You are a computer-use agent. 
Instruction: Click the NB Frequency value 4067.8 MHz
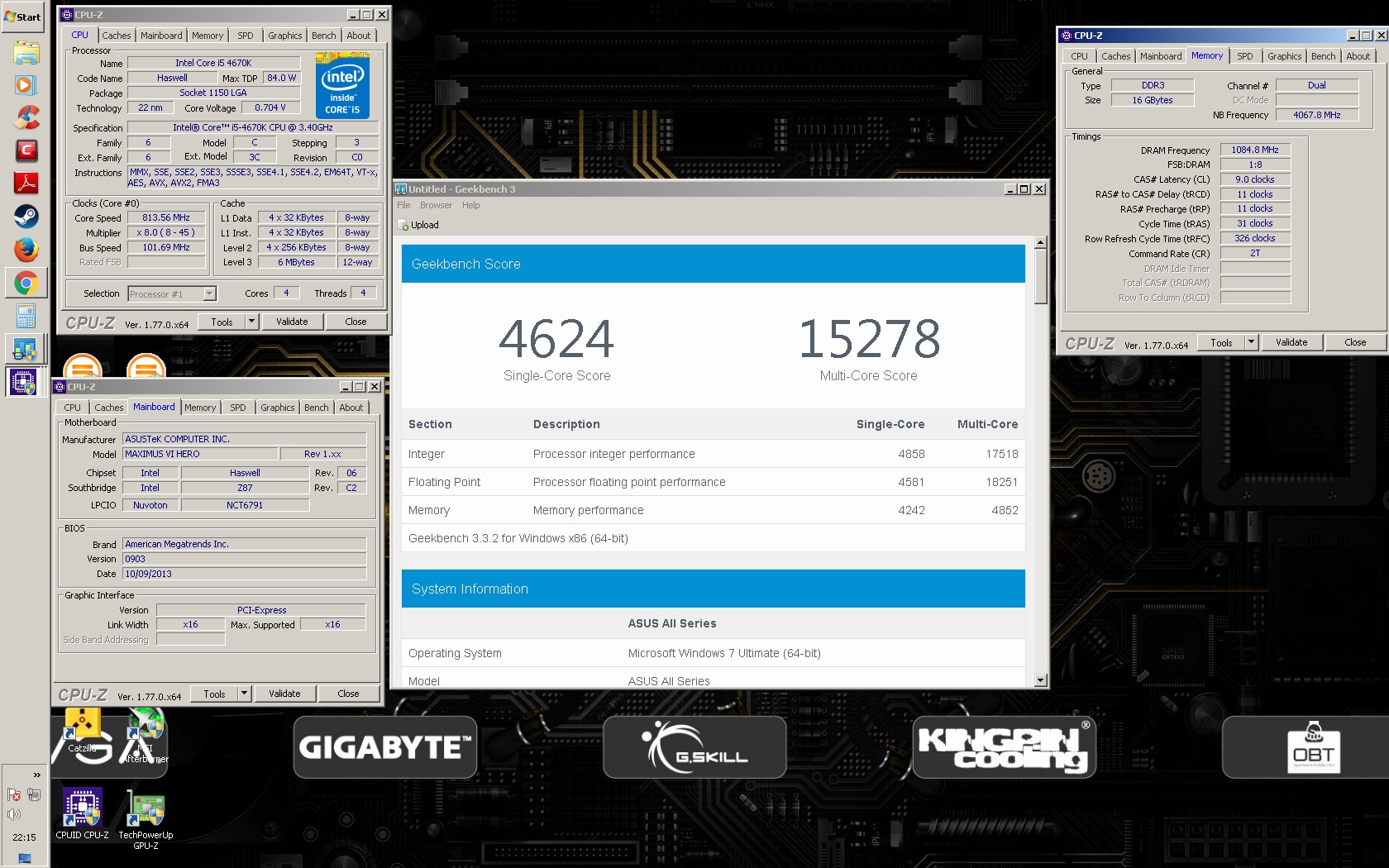tap(1317, 115)
